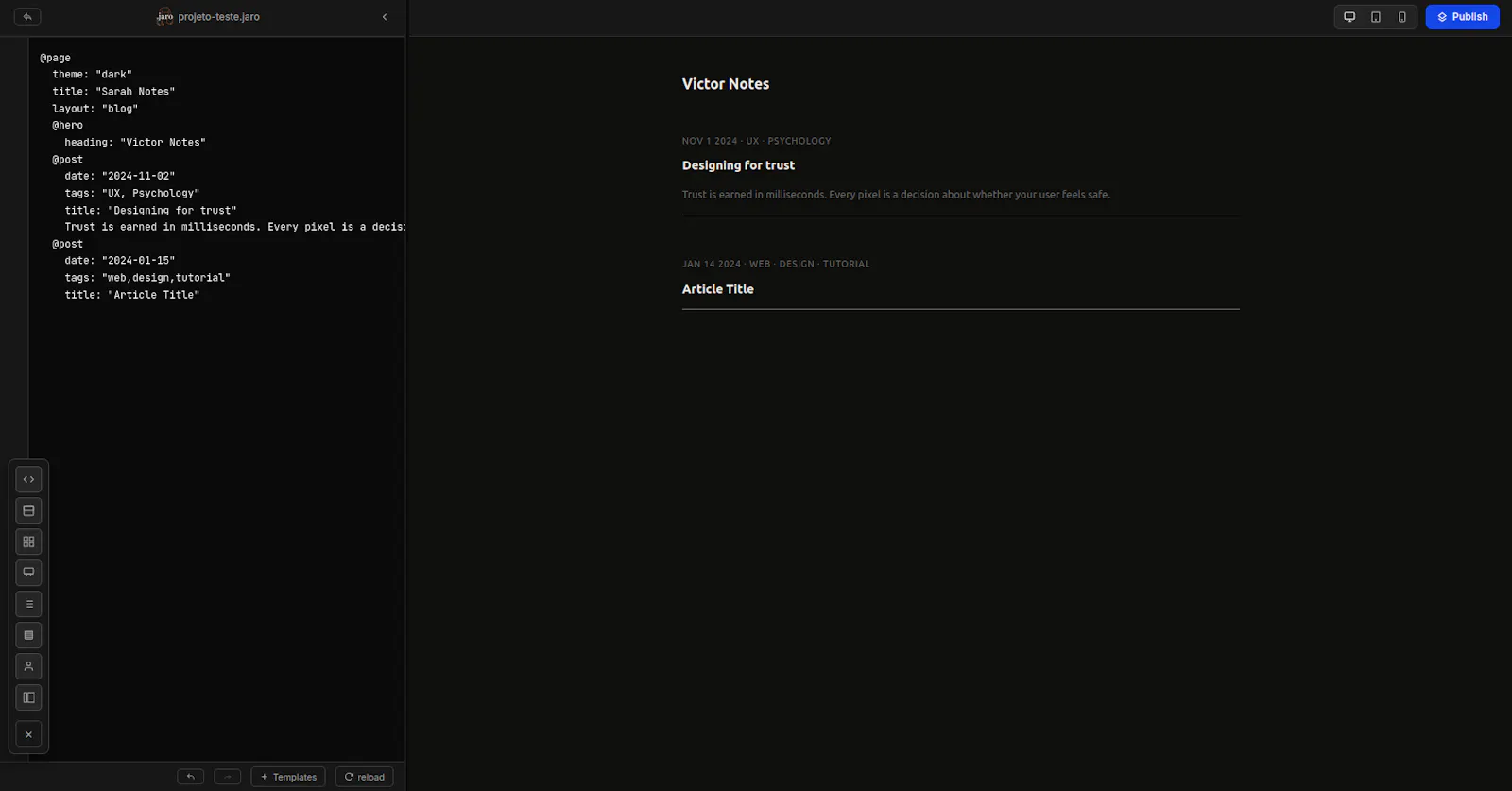This screenshot has height=791, width=1512.
Task: Click the tags: "web,design,tutorial" code line
Action: point(147,278)
